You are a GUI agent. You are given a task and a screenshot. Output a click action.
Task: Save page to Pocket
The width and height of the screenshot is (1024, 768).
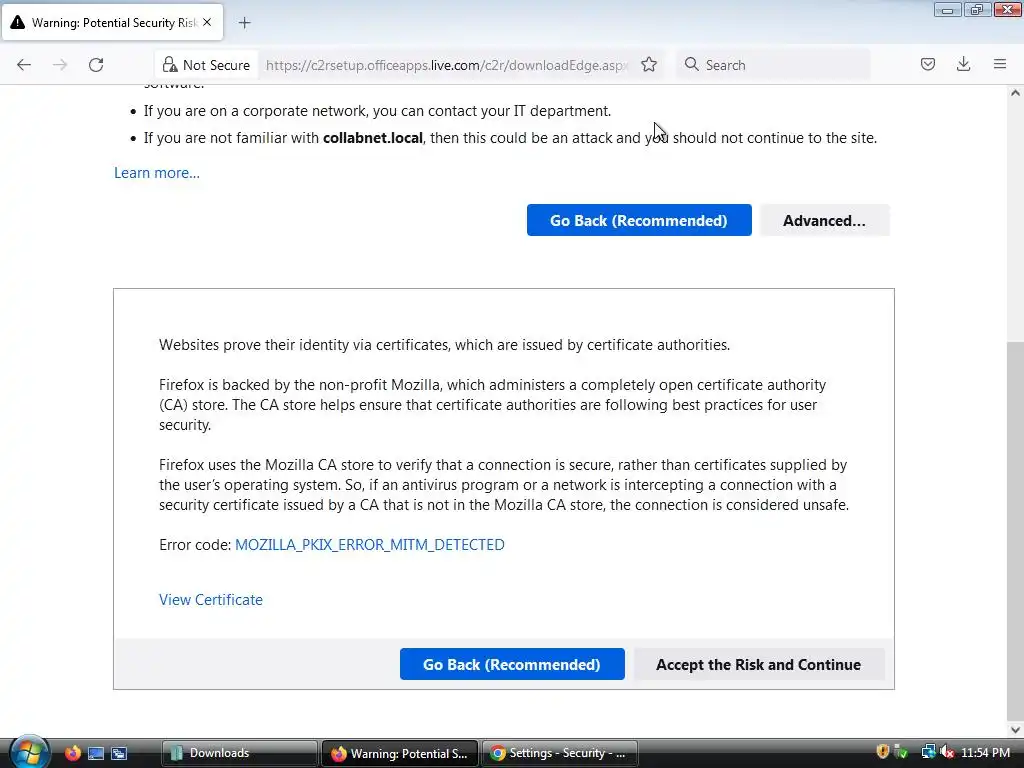pos(927,64)
